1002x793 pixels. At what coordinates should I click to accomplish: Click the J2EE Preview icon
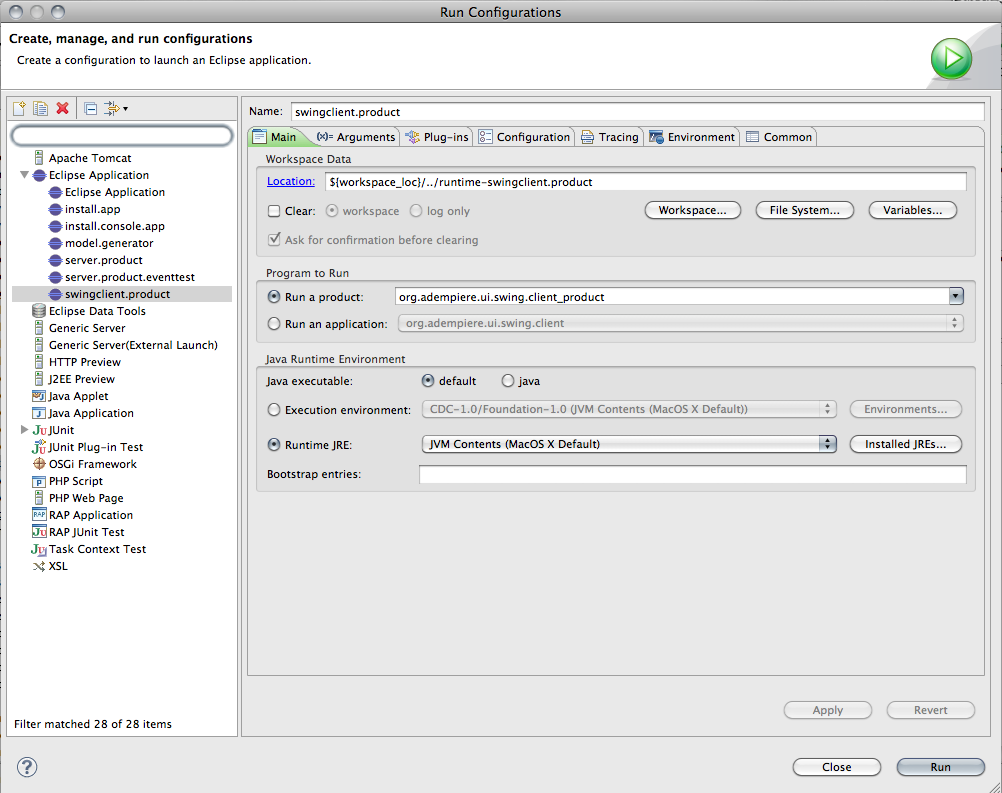click(39, 379)
